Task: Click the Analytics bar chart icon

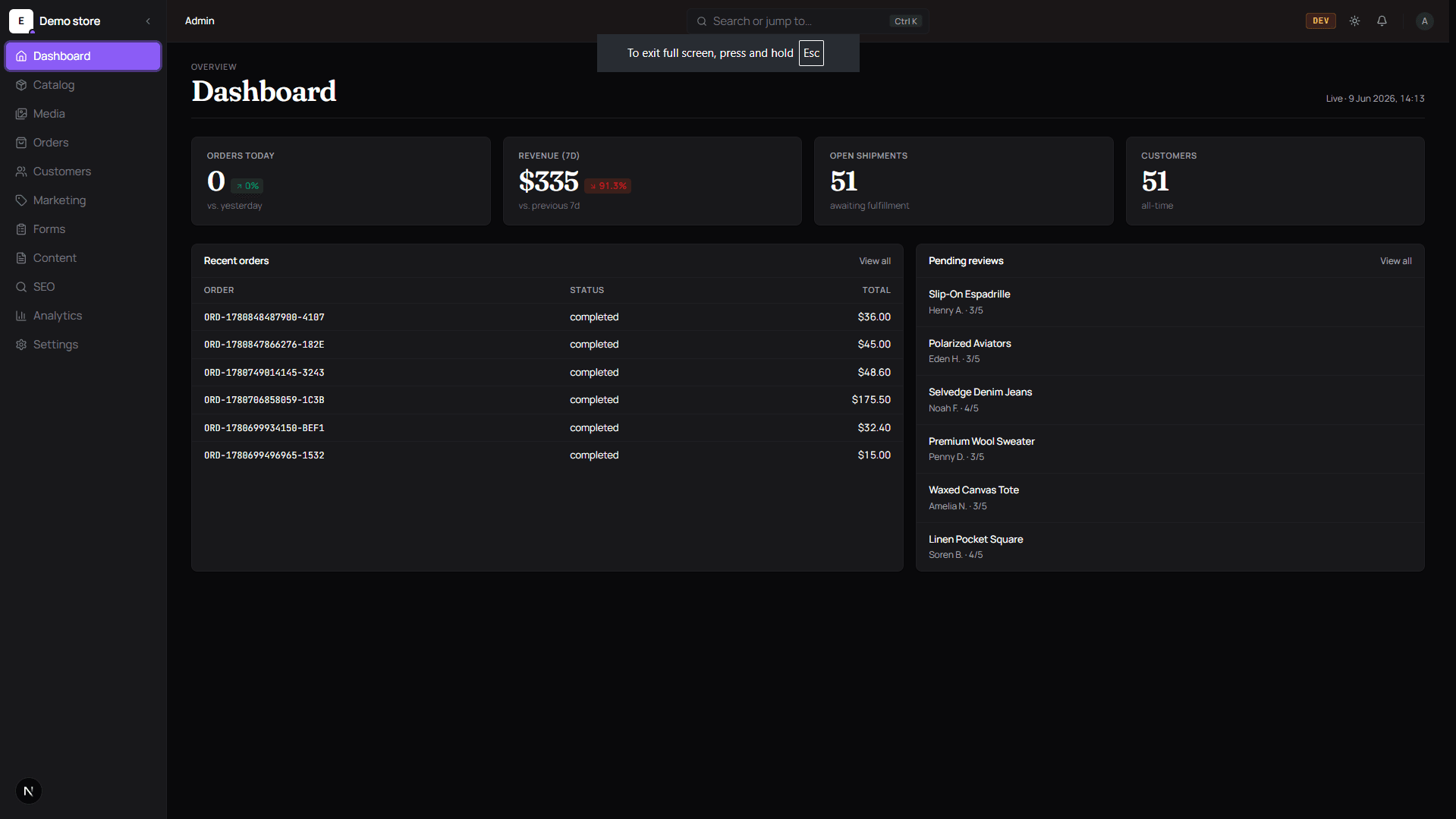Action: click(x=21, y=316)
